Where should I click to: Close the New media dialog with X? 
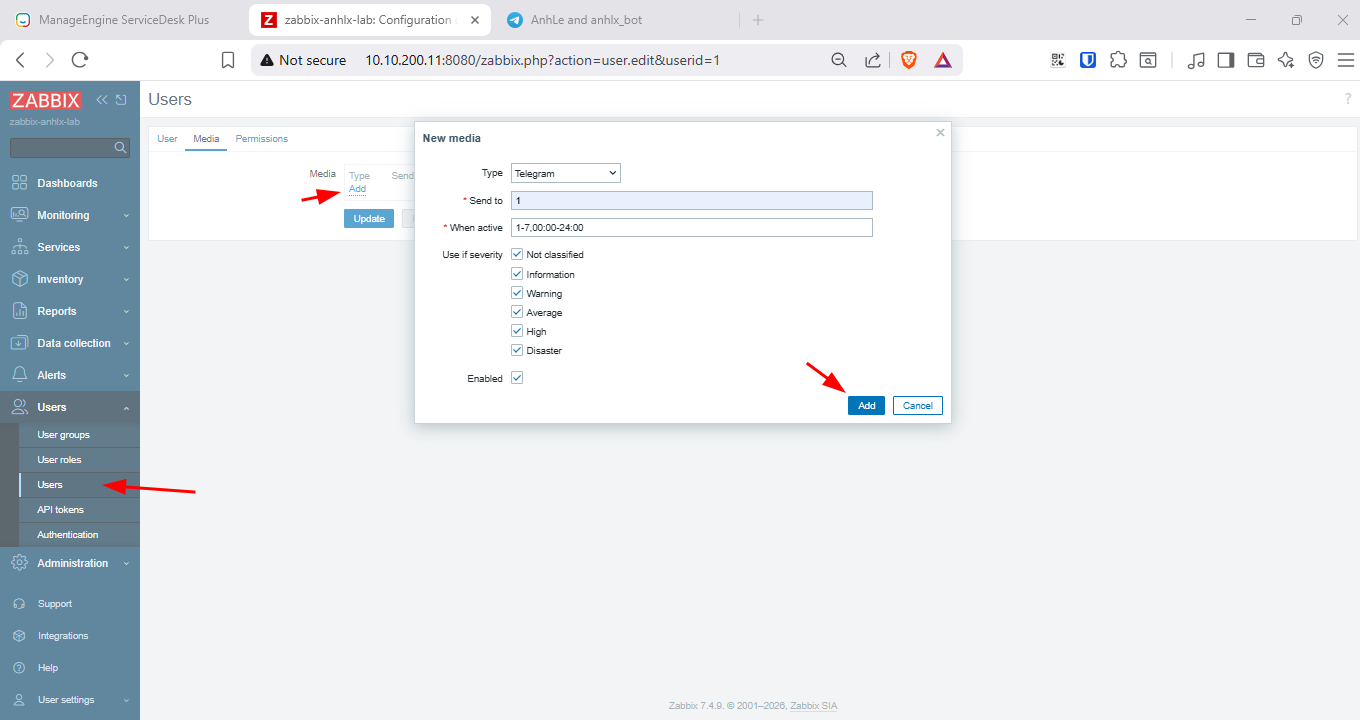940,132
